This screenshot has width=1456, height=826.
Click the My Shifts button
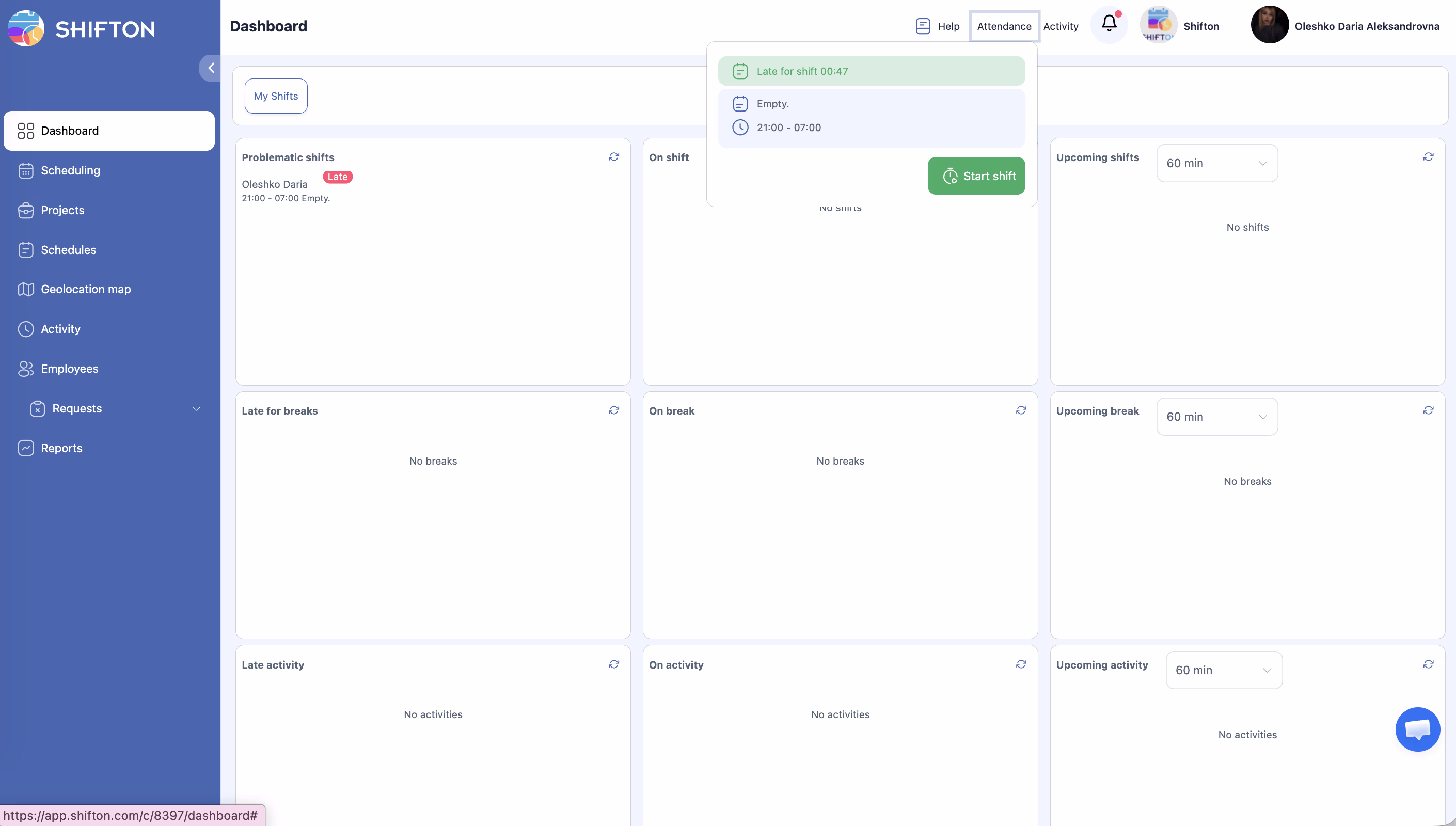click(x=276, y=96)
